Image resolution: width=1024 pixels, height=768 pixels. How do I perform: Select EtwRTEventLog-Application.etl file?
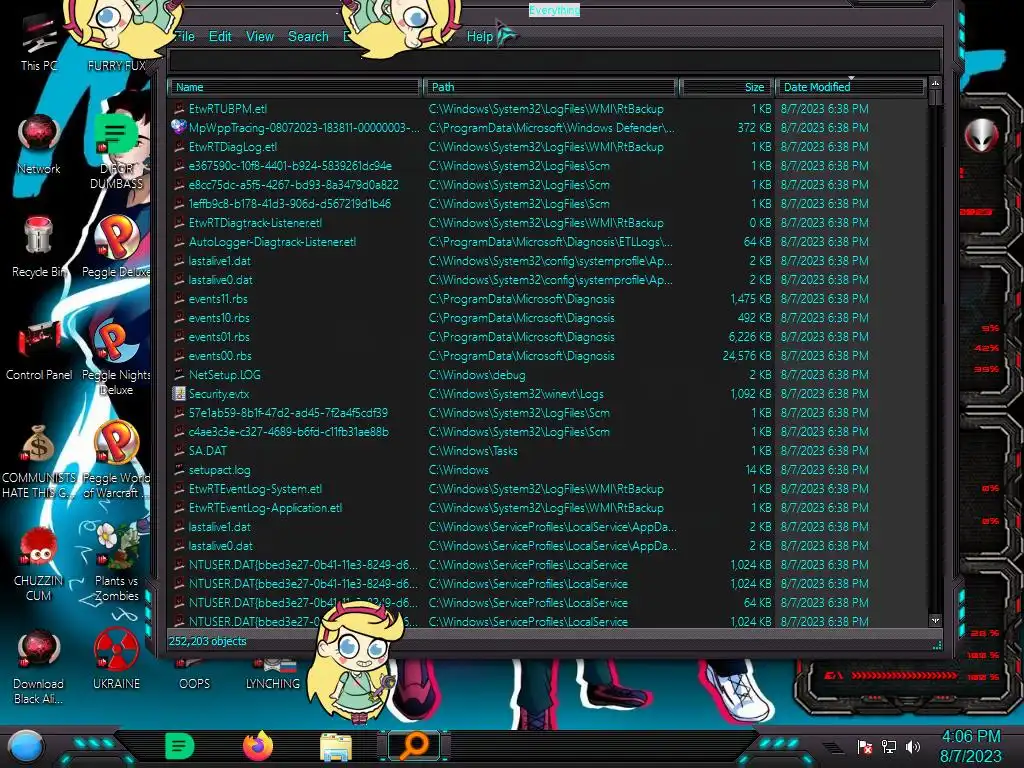[265, 508]
